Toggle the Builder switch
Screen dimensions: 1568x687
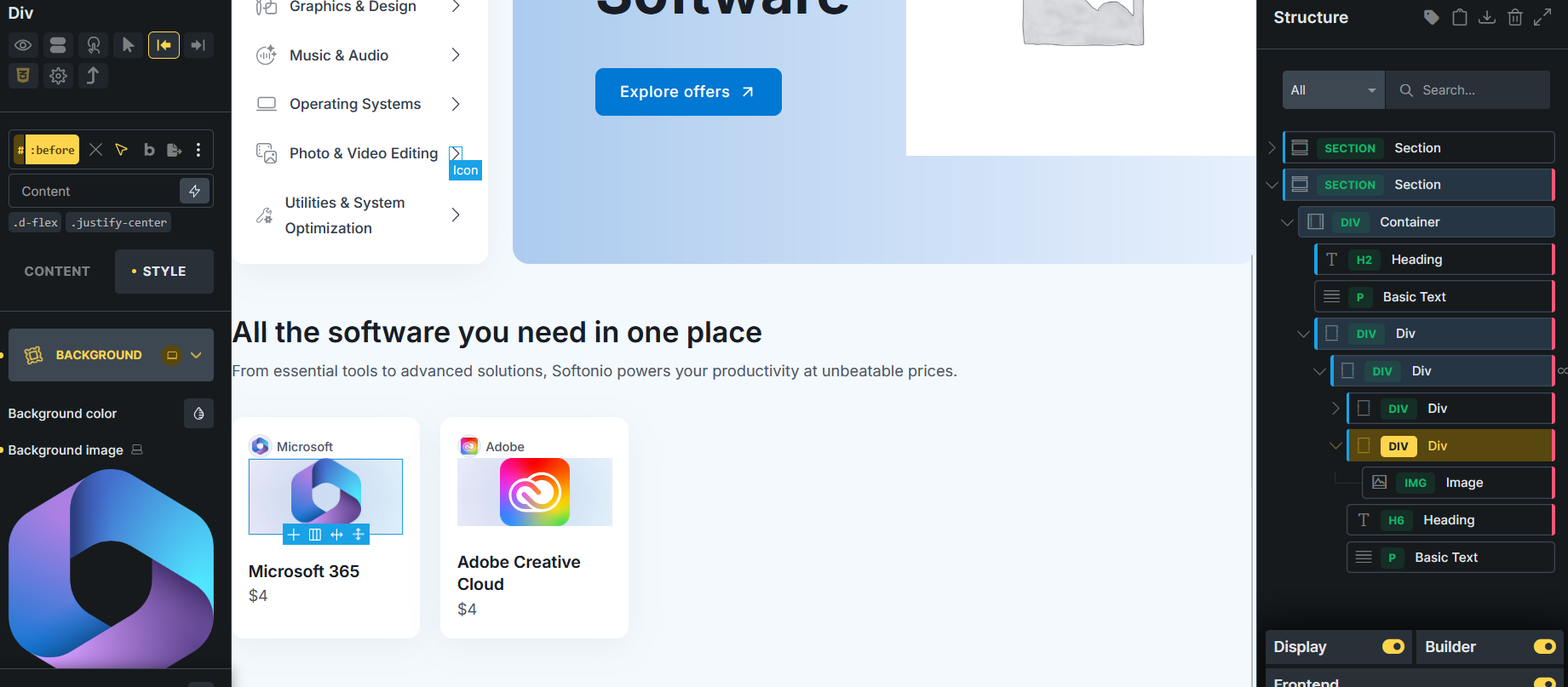[1545, 647]
